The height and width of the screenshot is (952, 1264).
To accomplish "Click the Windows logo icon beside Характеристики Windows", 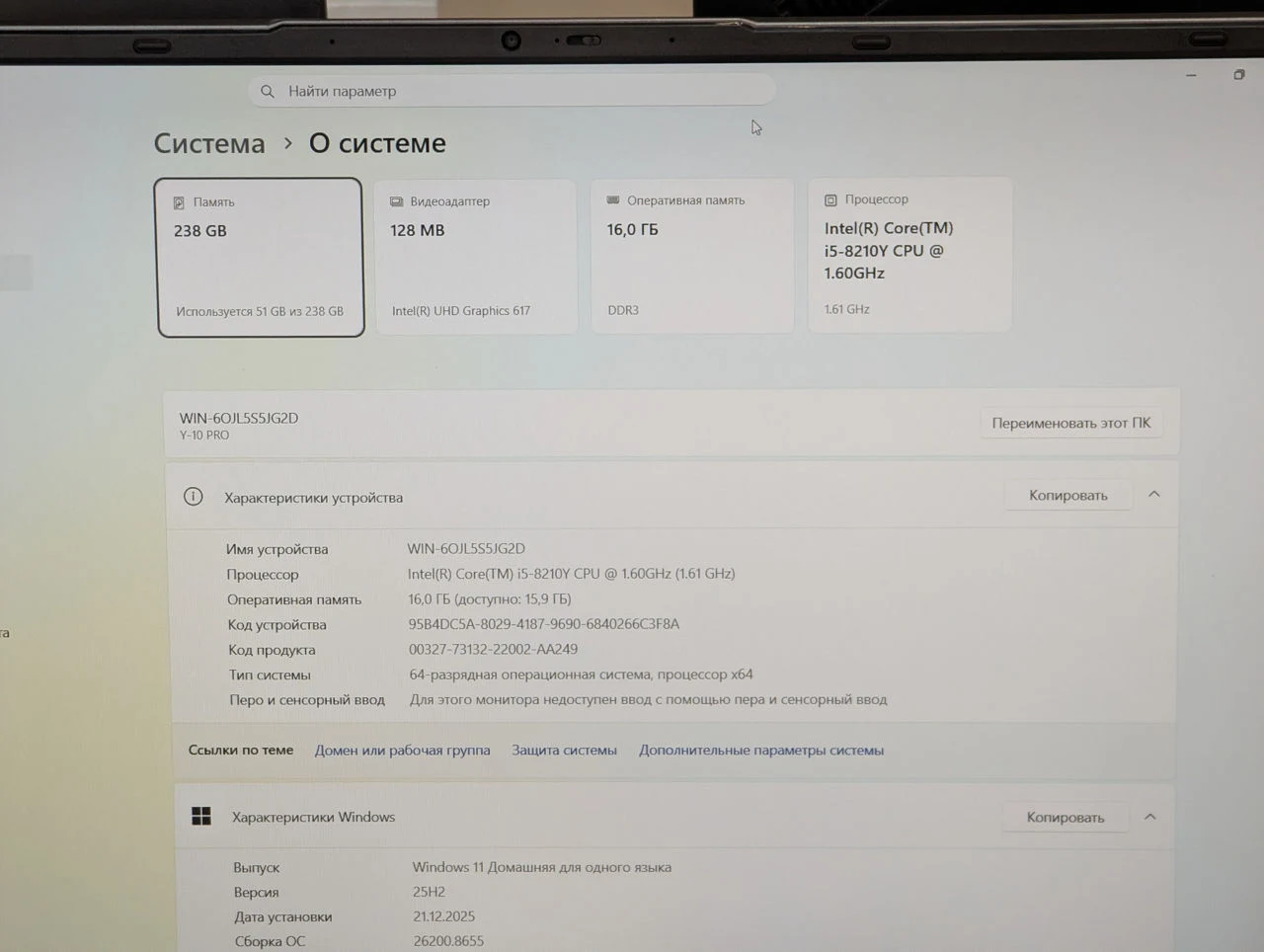I will pos(201,816).
